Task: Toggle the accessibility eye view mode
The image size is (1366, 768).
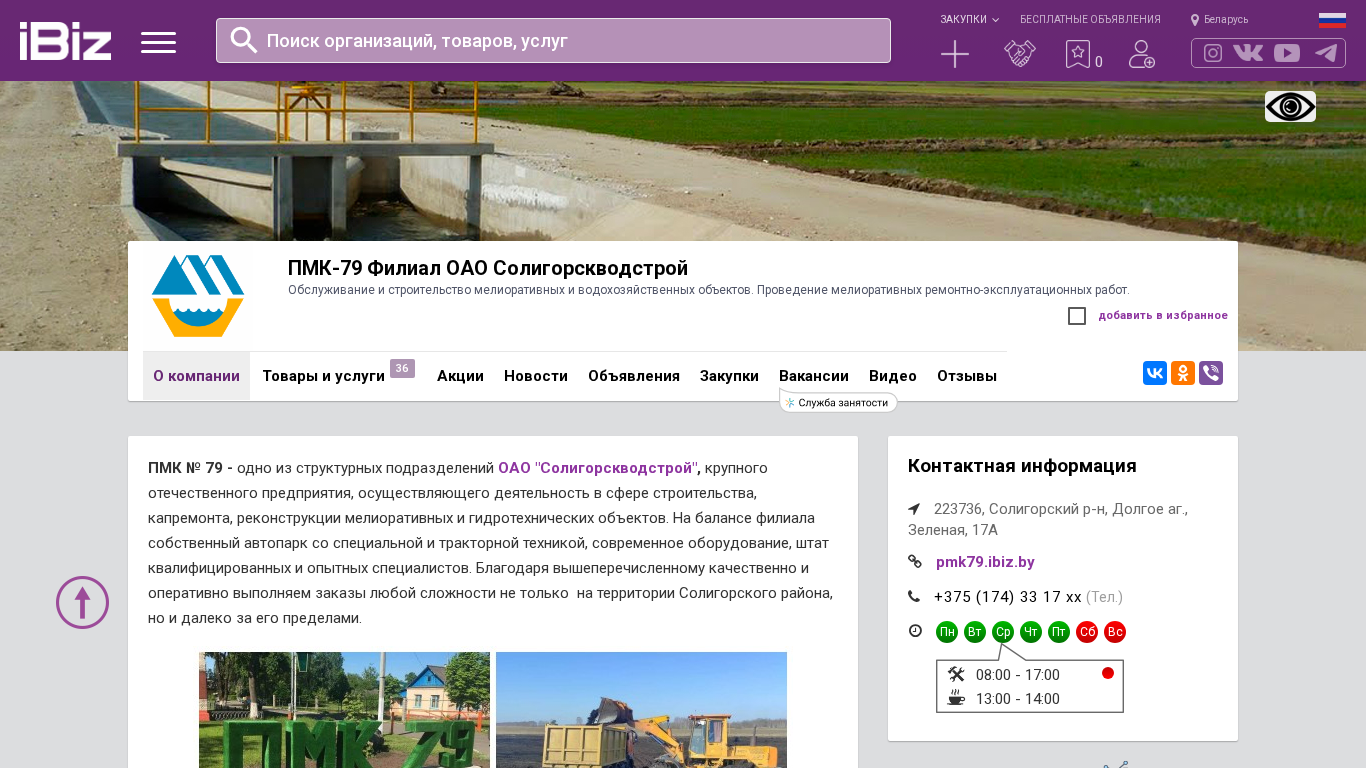Action: click(1290, 106)
